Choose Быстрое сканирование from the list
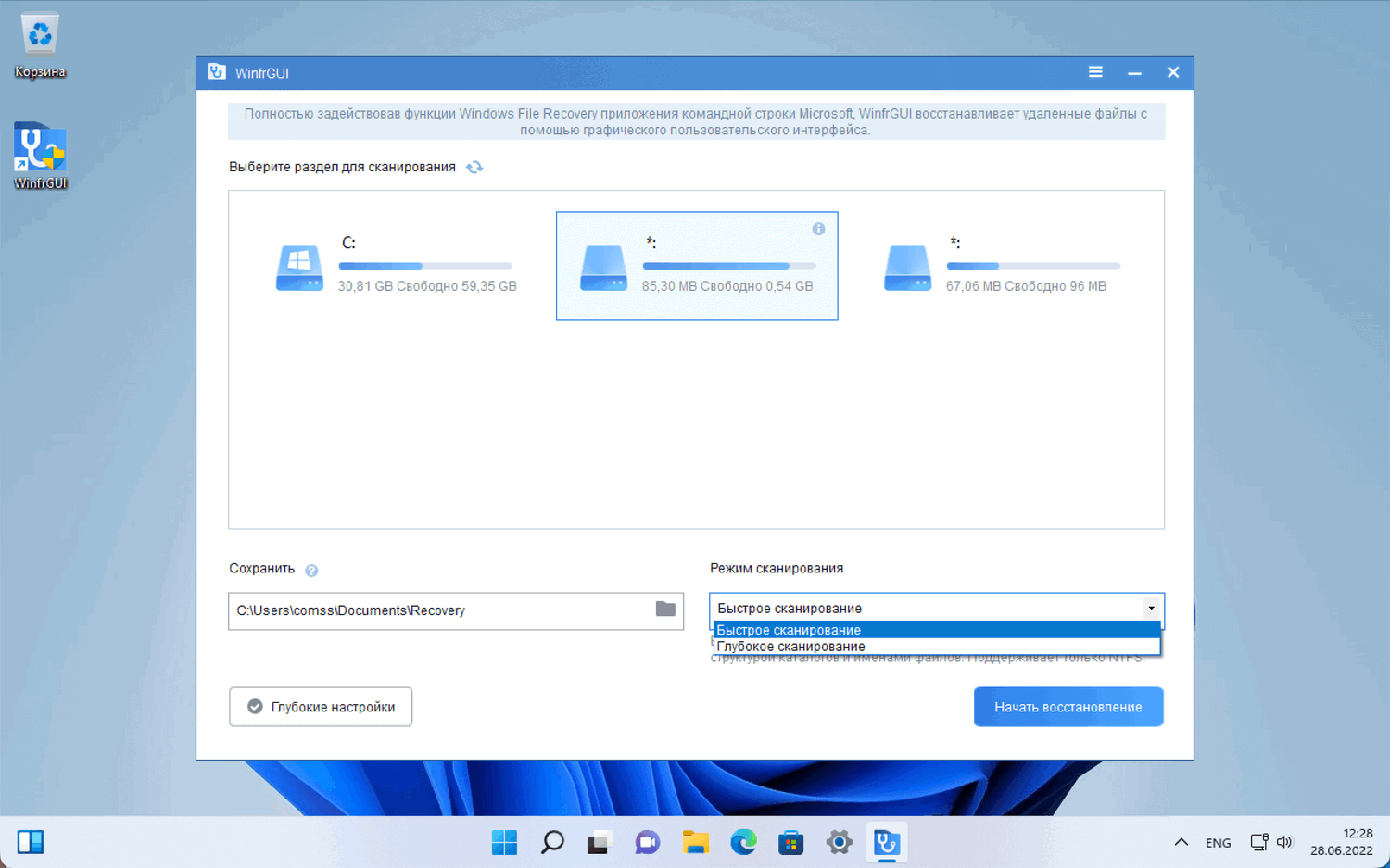 [x=937, y=630]
